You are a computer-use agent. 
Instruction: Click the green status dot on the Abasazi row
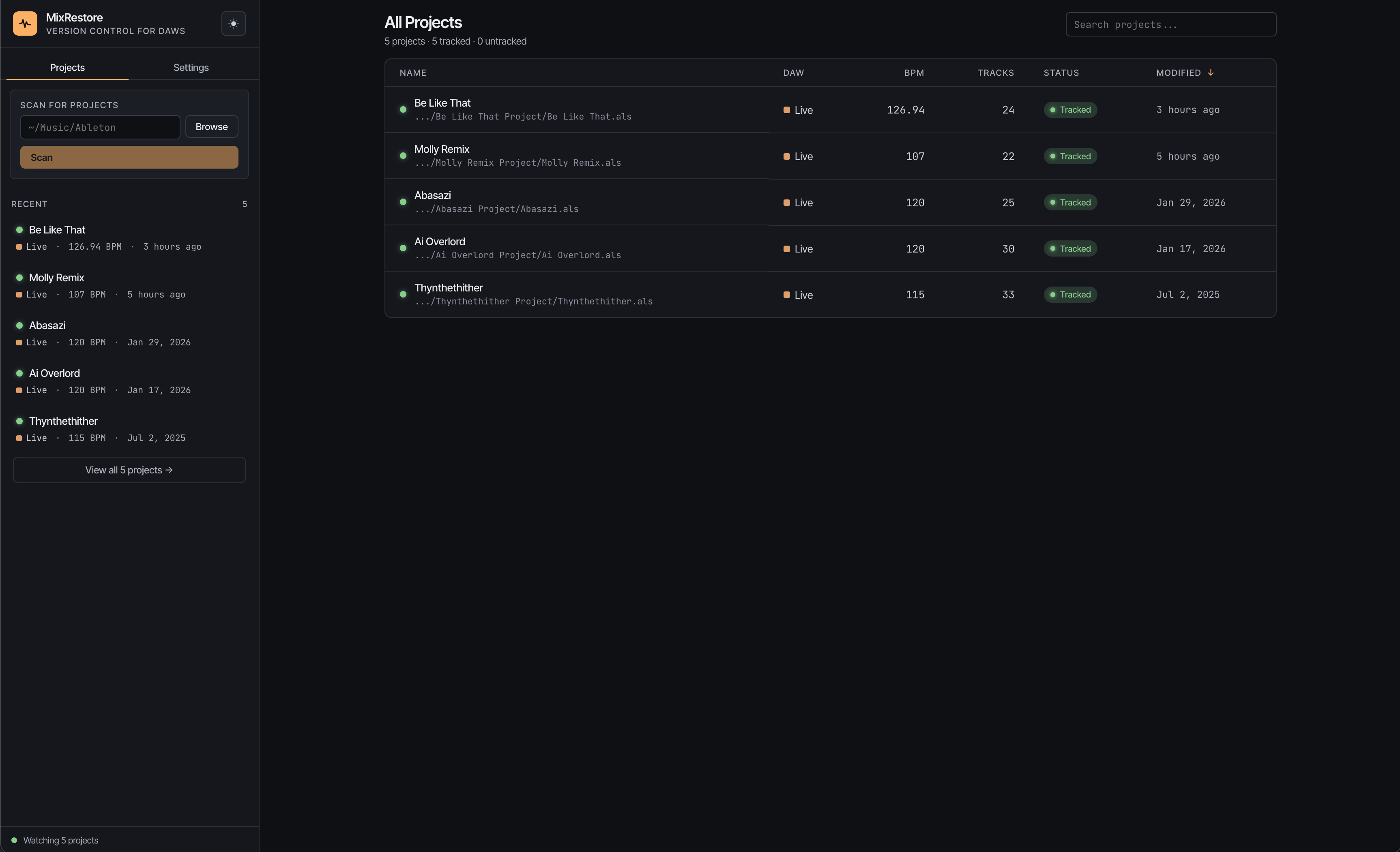point(403,201)
